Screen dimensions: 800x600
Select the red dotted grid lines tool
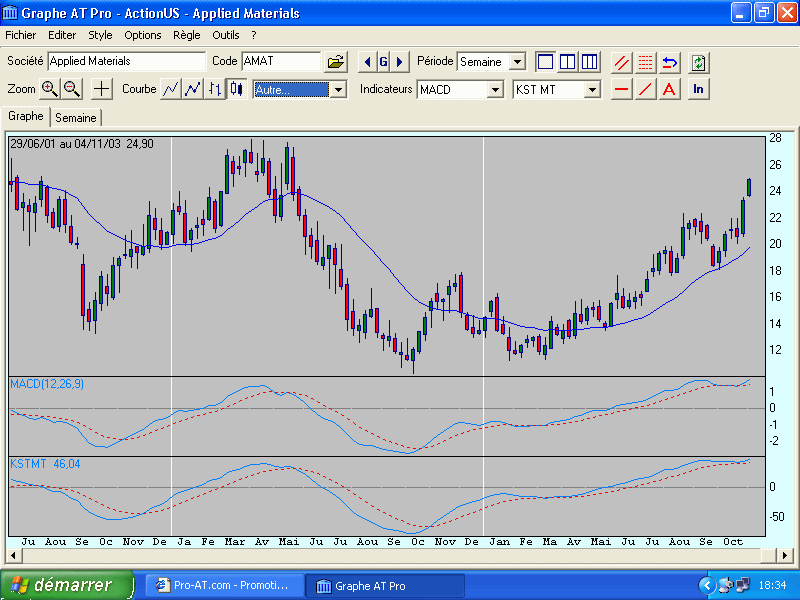[645, 63]
